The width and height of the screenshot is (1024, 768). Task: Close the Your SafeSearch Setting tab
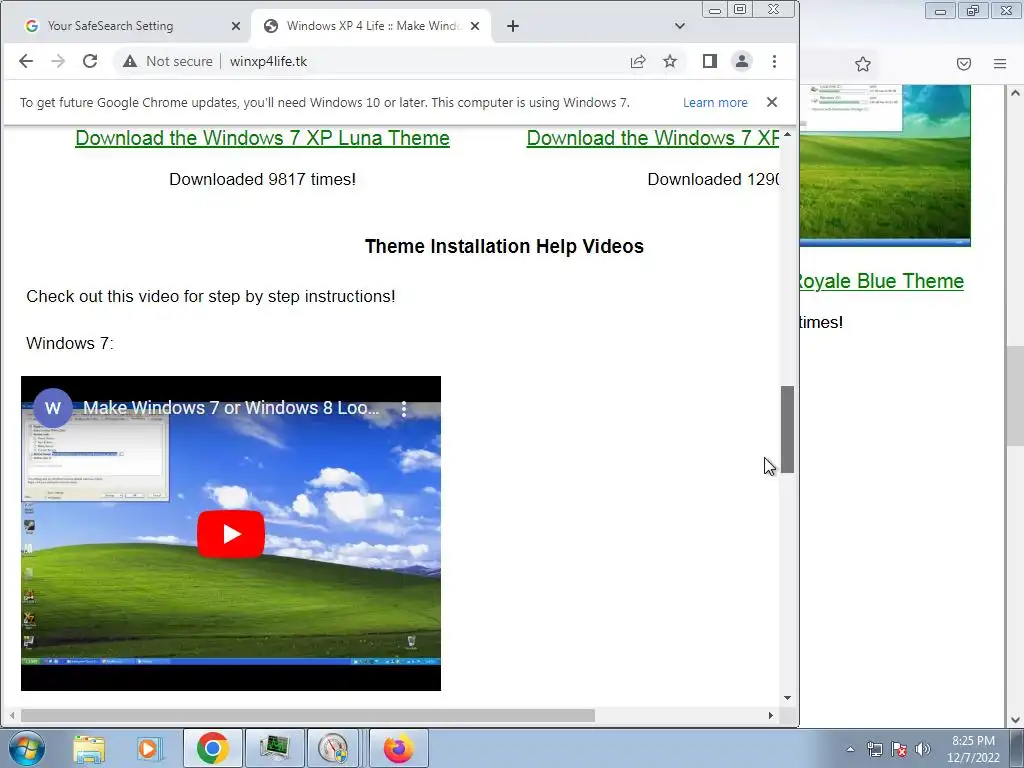click(236, 26)
